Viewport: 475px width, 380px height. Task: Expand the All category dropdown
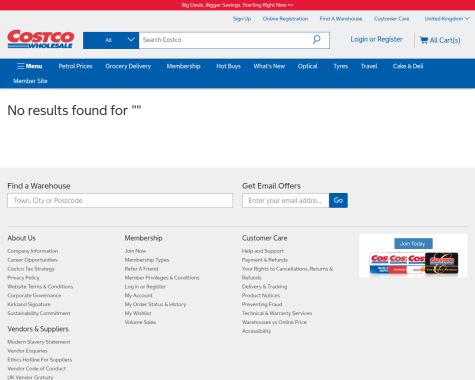point(111,40)
